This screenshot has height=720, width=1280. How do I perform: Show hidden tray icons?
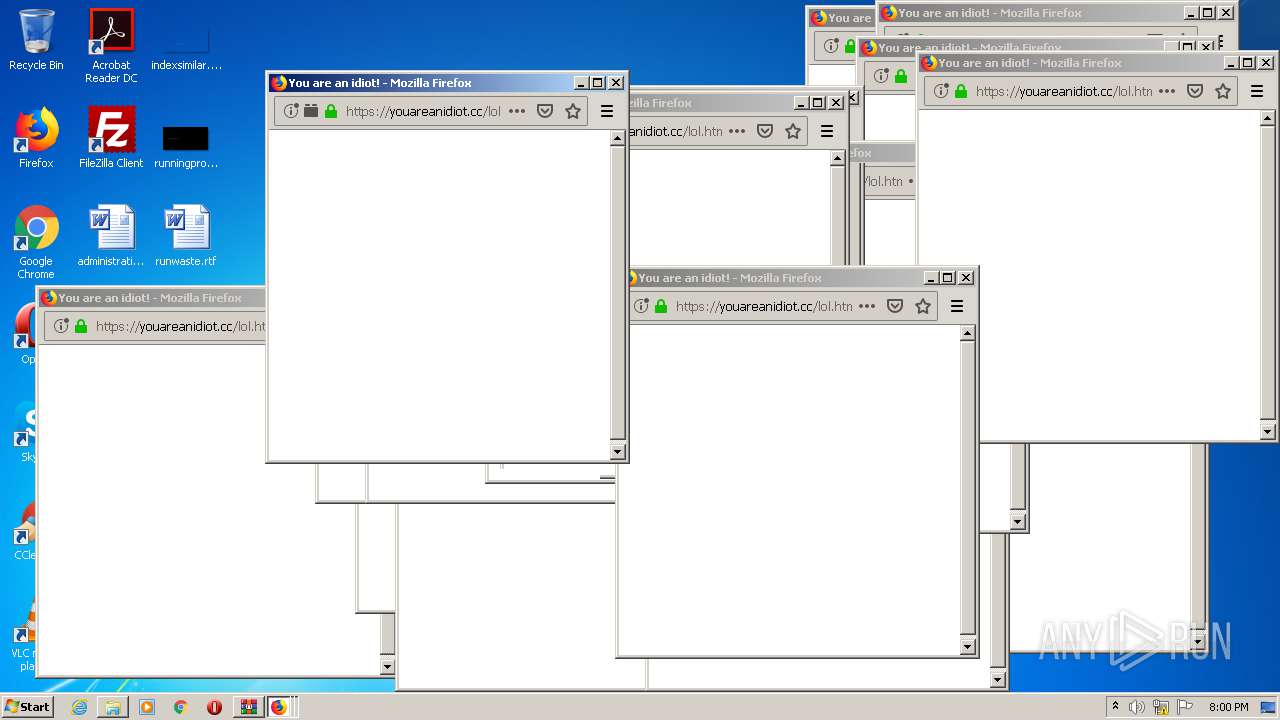point(1115,707)
